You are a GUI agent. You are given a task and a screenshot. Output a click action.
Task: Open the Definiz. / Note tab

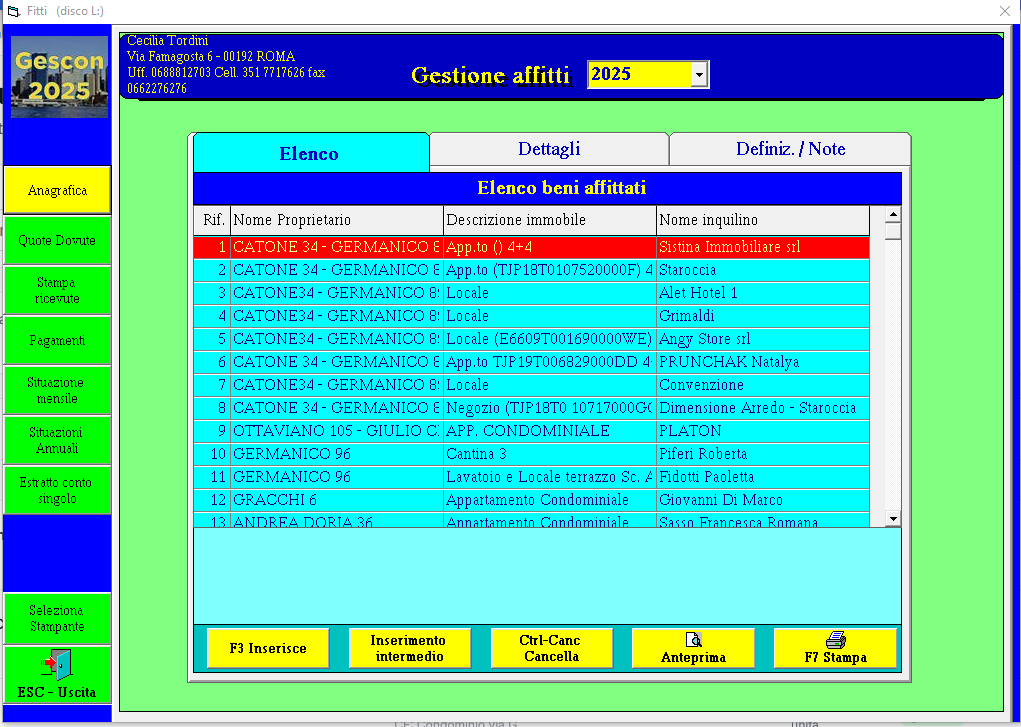click(x=790, y=149)
